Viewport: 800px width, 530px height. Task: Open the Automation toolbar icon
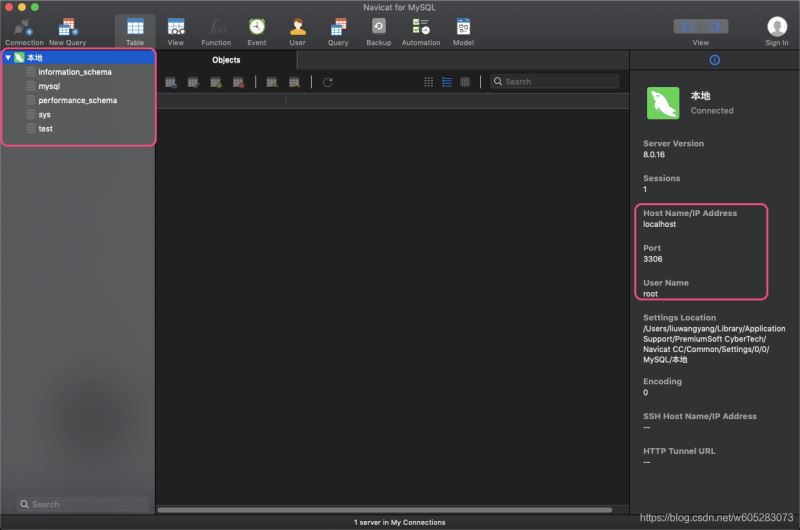coord(421,28)
